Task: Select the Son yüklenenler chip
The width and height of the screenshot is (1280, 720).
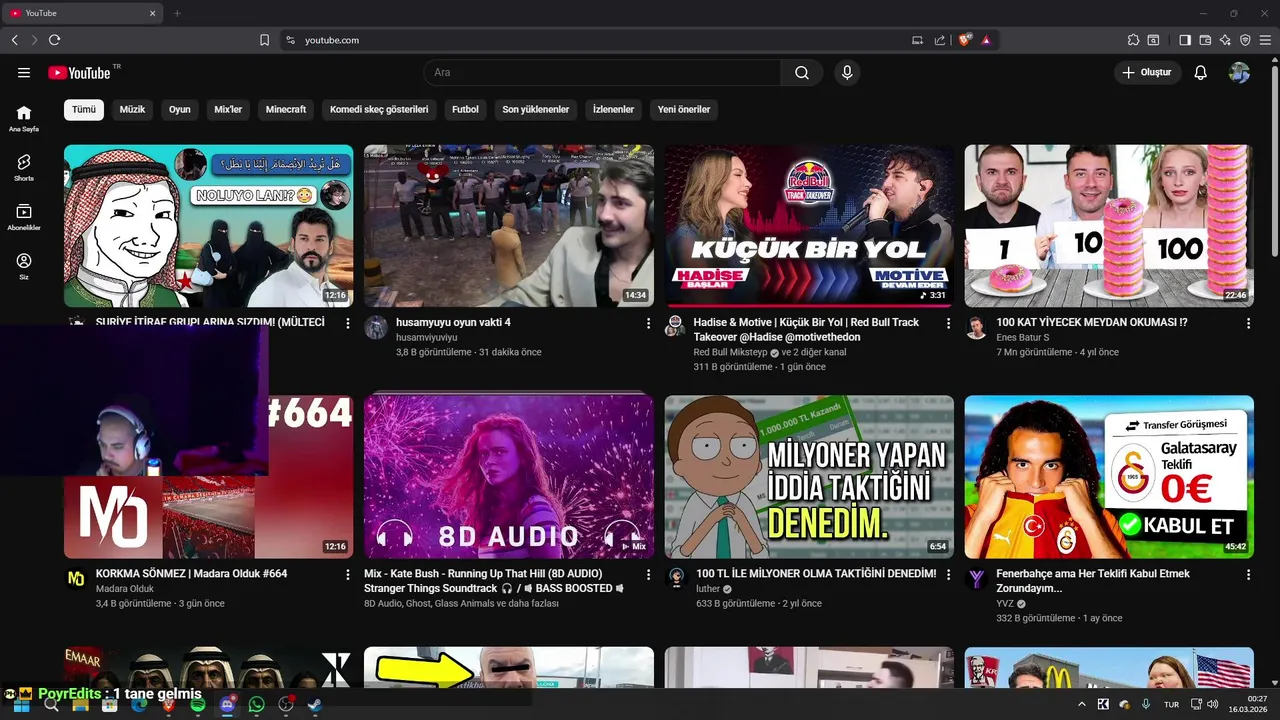Action: click(x=536, y=109)
